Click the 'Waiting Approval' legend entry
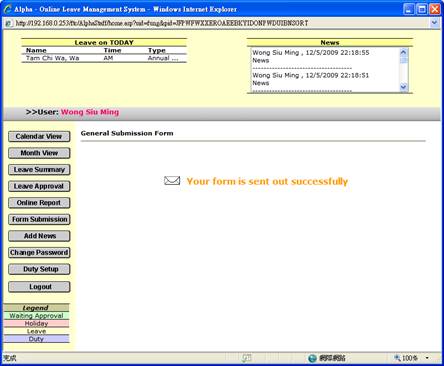Screen dimensions: 444x366 click(36, 316)
